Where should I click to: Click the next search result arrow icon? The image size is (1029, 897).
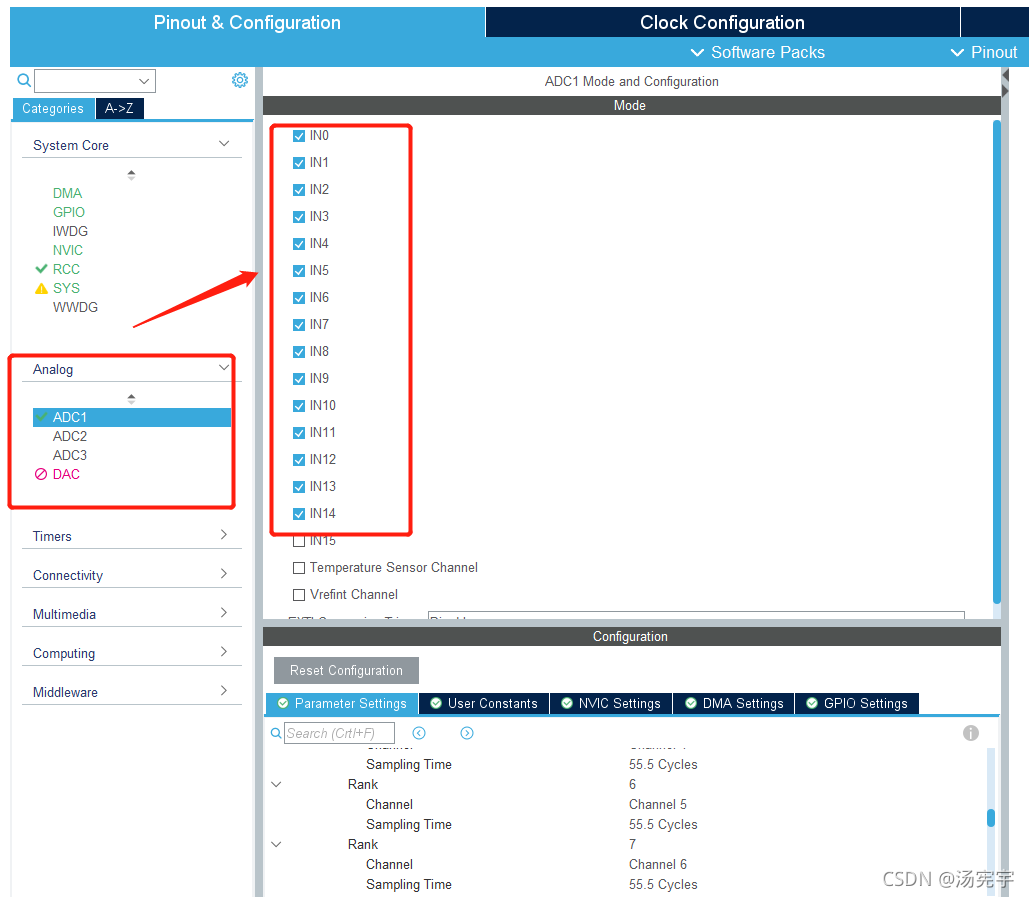[467, 733]
